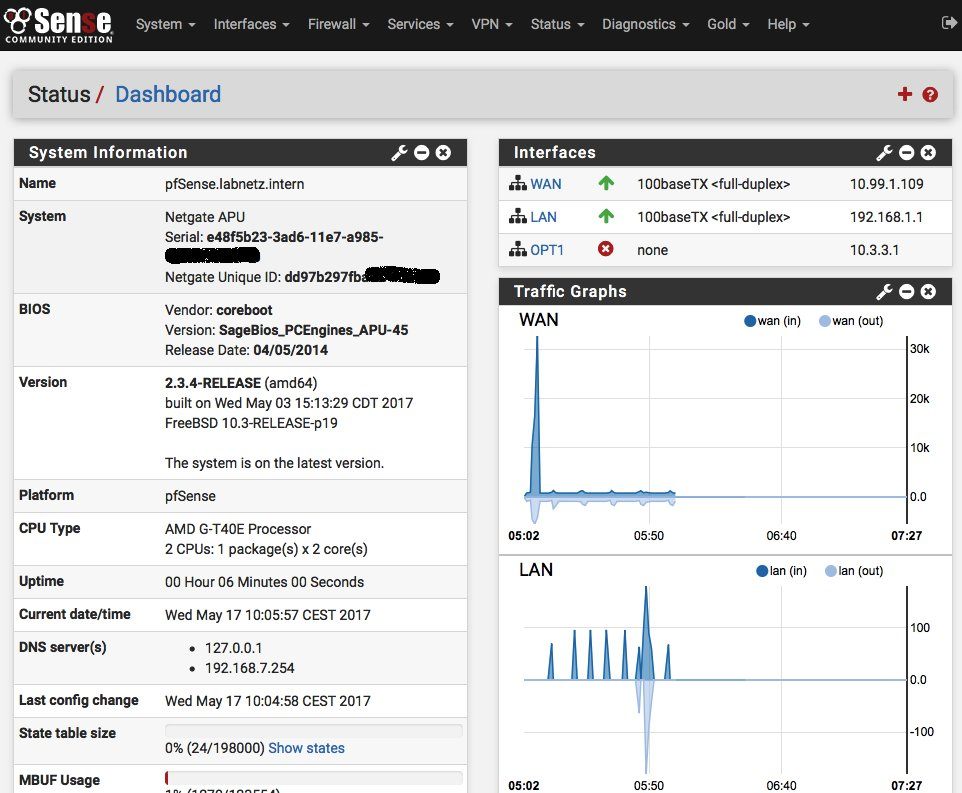This screenshot has width=962, height=793.
Task: Toggle the lan (in) legend swatch
Action: (762, 571)
